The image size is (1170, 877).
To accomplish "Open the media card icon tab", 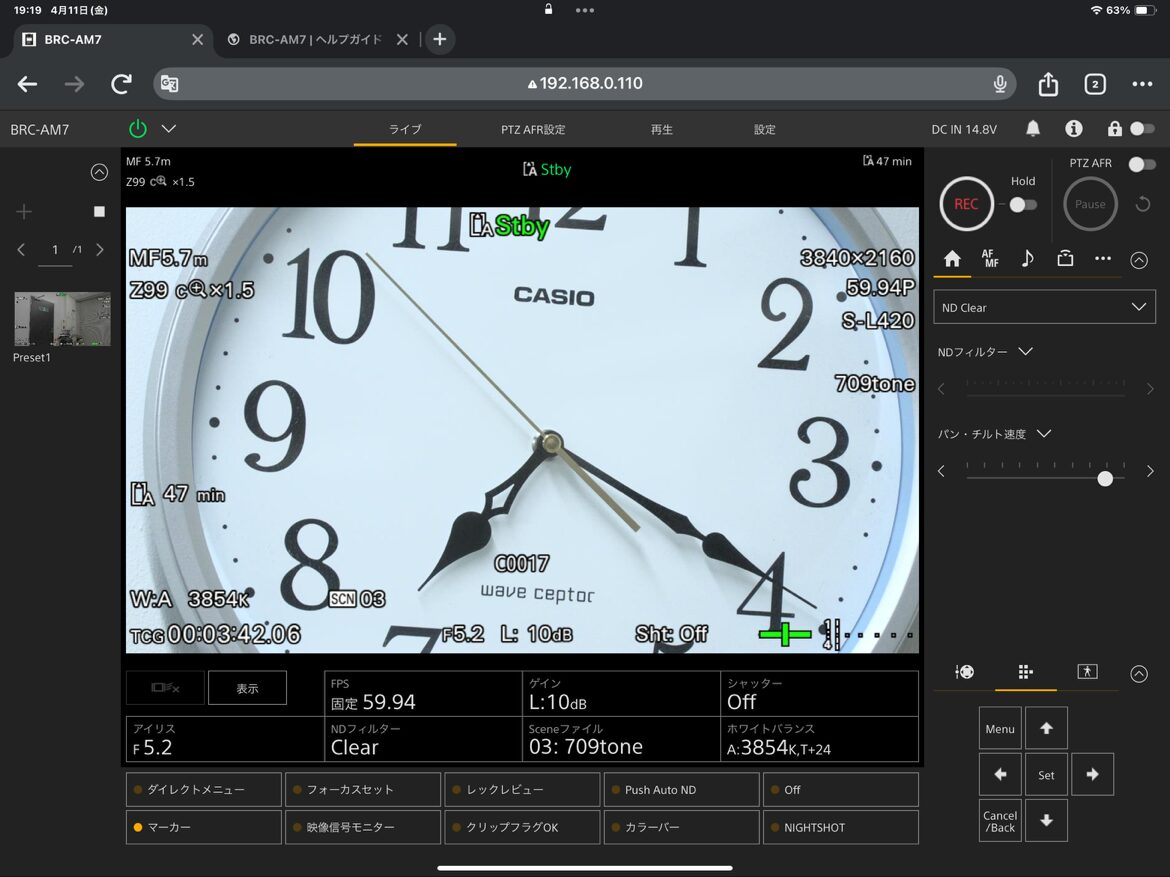I will pos(1066,259).
